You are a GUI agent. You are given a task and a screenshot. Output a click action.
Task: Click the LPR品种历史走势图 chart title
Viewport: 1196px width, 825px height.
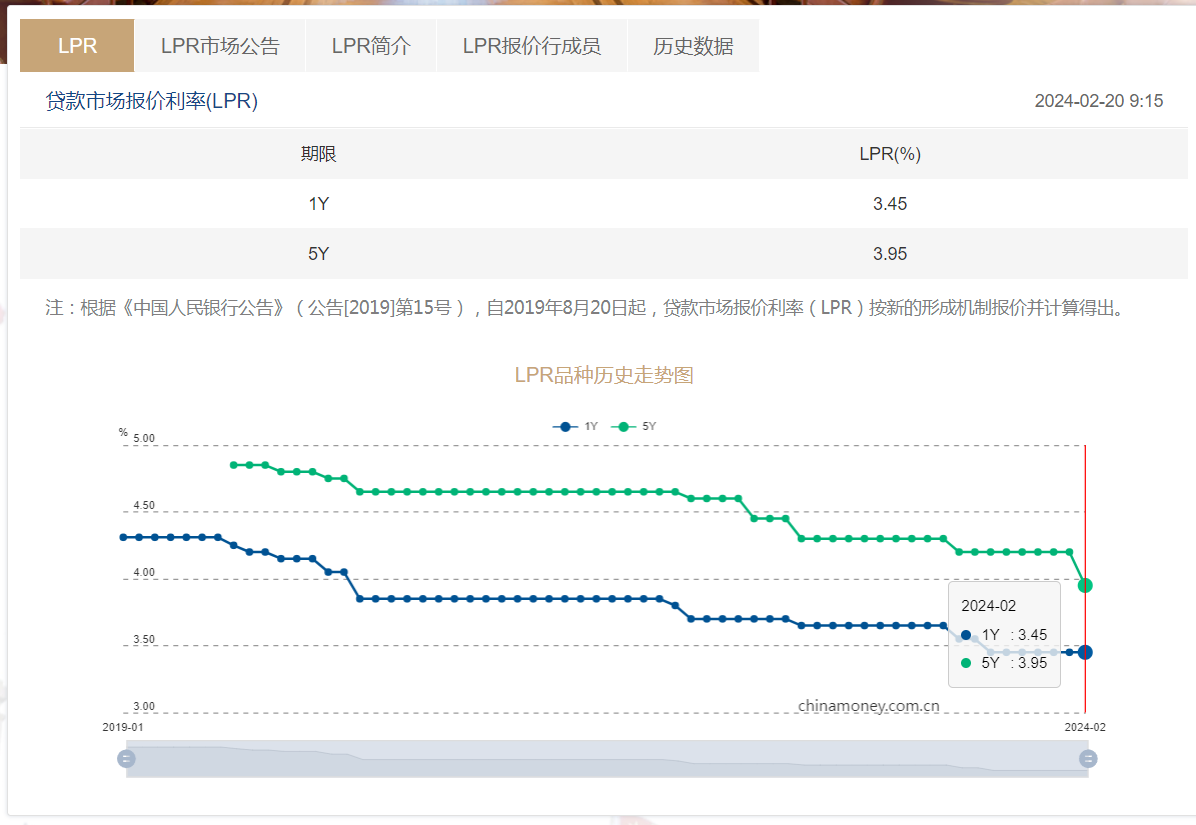[604, 376]
